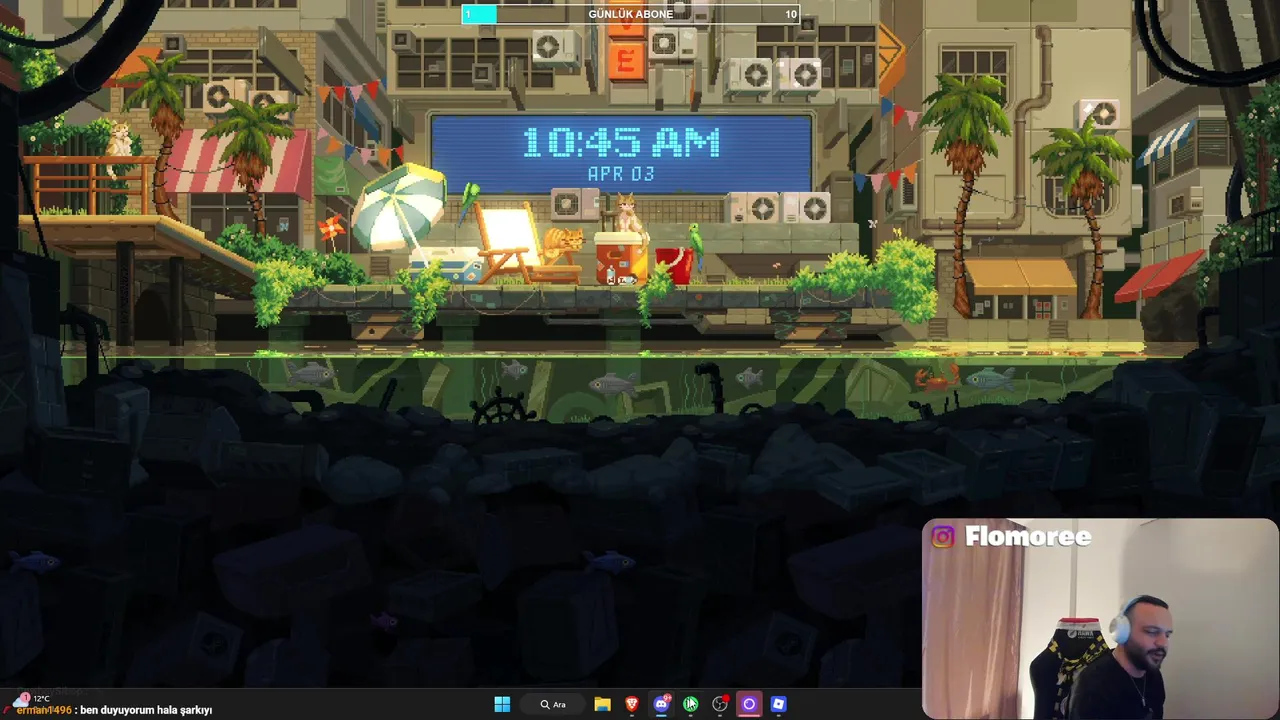
Task: Open the green cursor app on taskbar
Action: (x=691, y=704)
